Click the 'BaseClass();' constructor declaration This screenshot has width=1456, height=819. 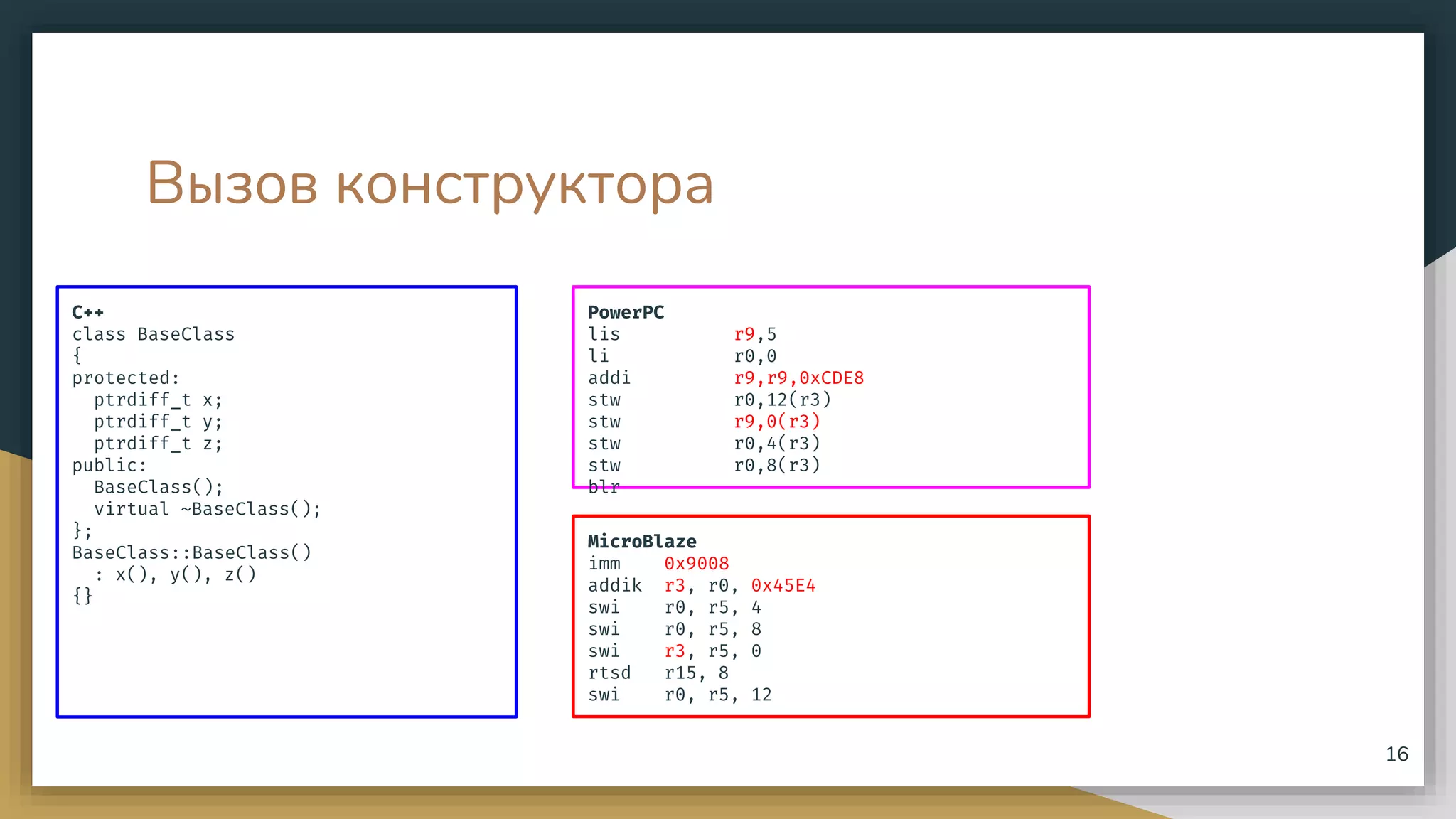pos(159,488)
